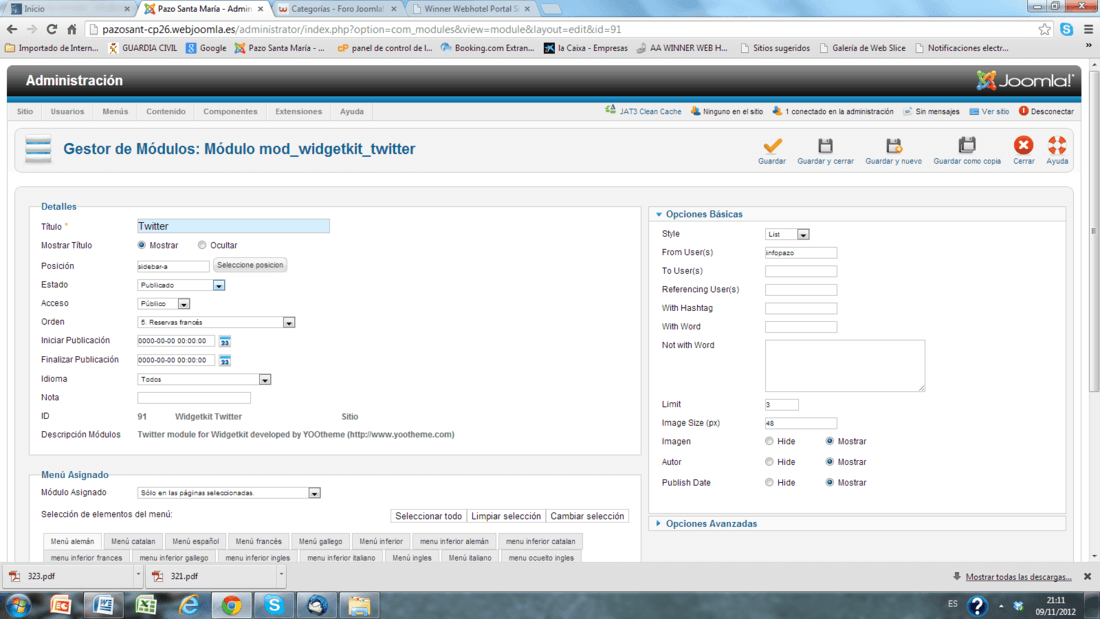Viewport: 1100px width, 619px height.
Task: Click the Joomla! logo
Action: point(1025,81)
